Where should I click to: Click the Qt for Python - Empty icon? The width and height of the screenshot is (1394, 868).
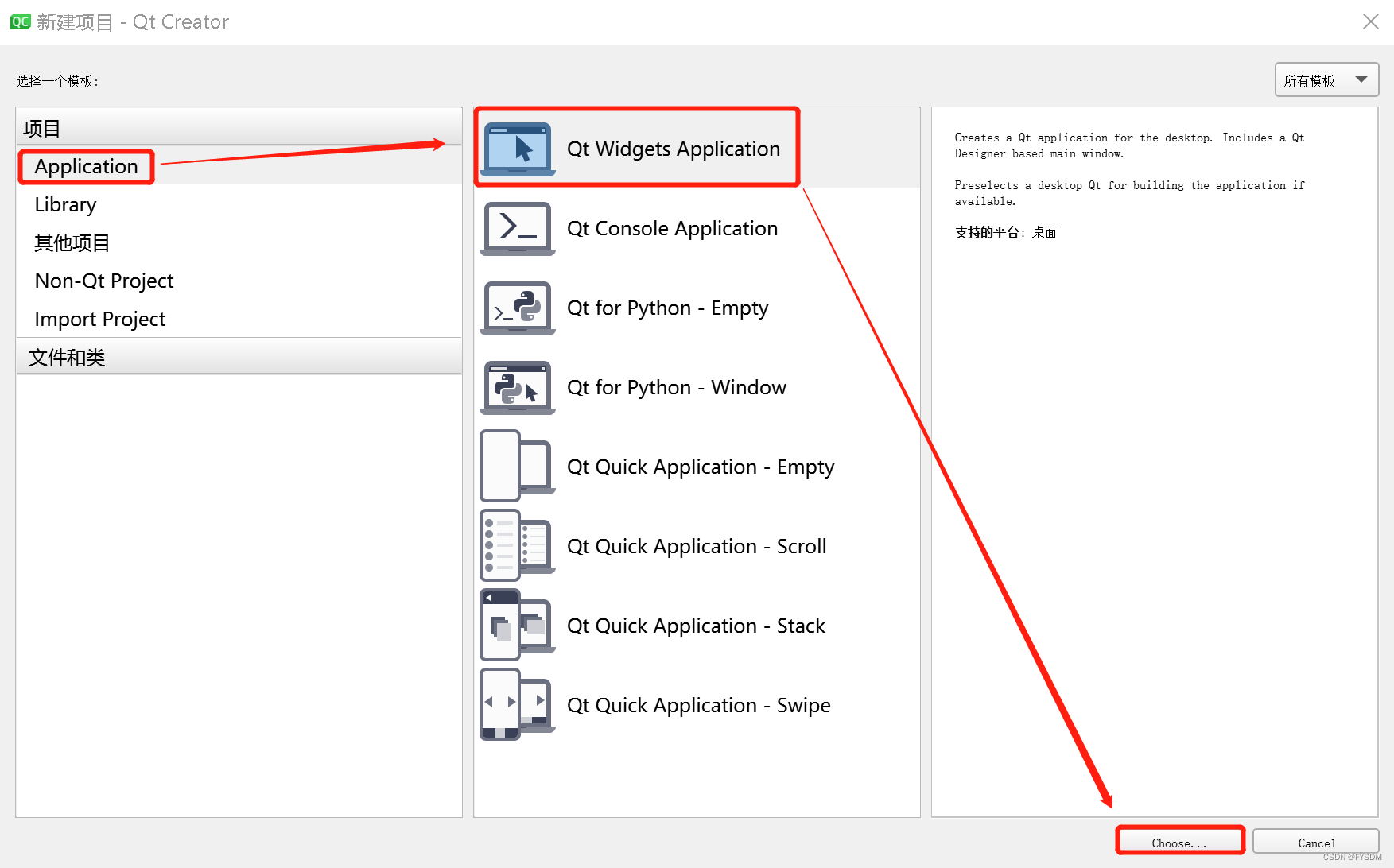click(518, 308)
